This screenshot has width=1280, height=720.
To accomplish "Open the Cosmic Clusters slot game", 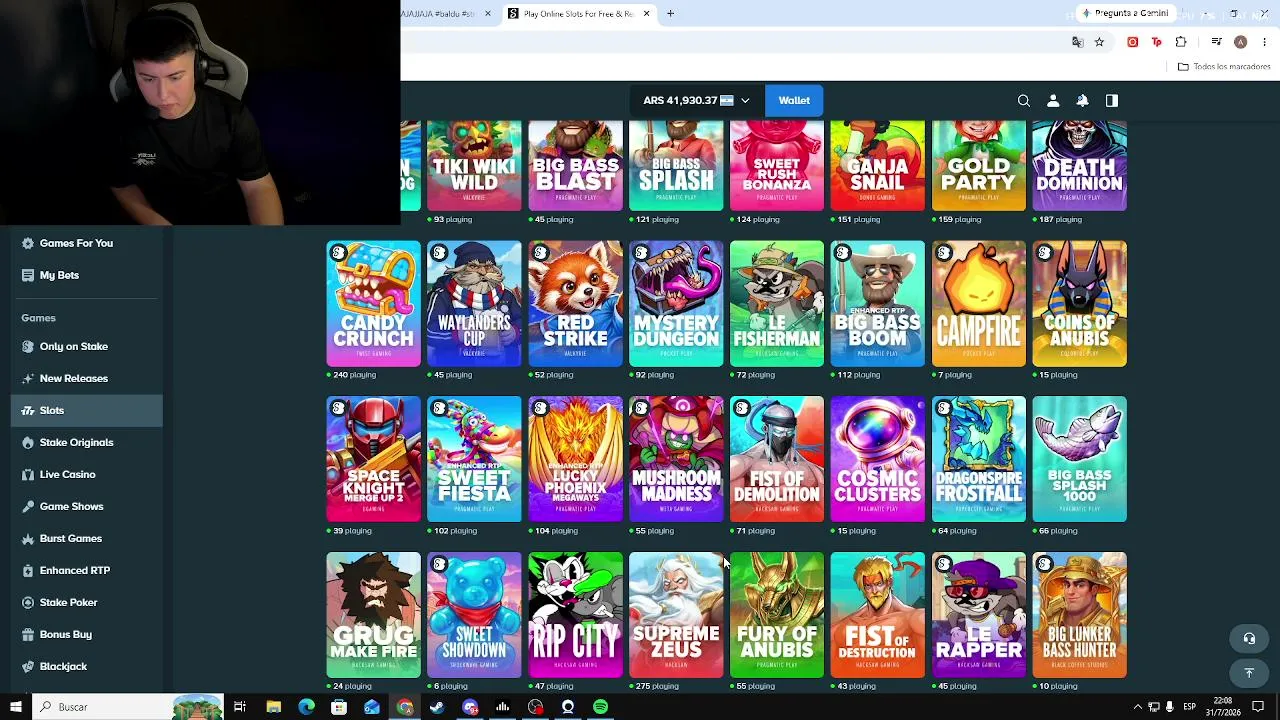I will tap(878, 460).
